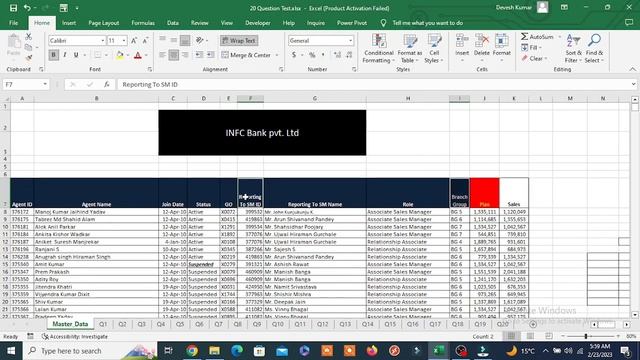The height and width of the screenshot is (360, 640).
Task: Click the Cut scissors icon
Action: click(x=28, y=37)
